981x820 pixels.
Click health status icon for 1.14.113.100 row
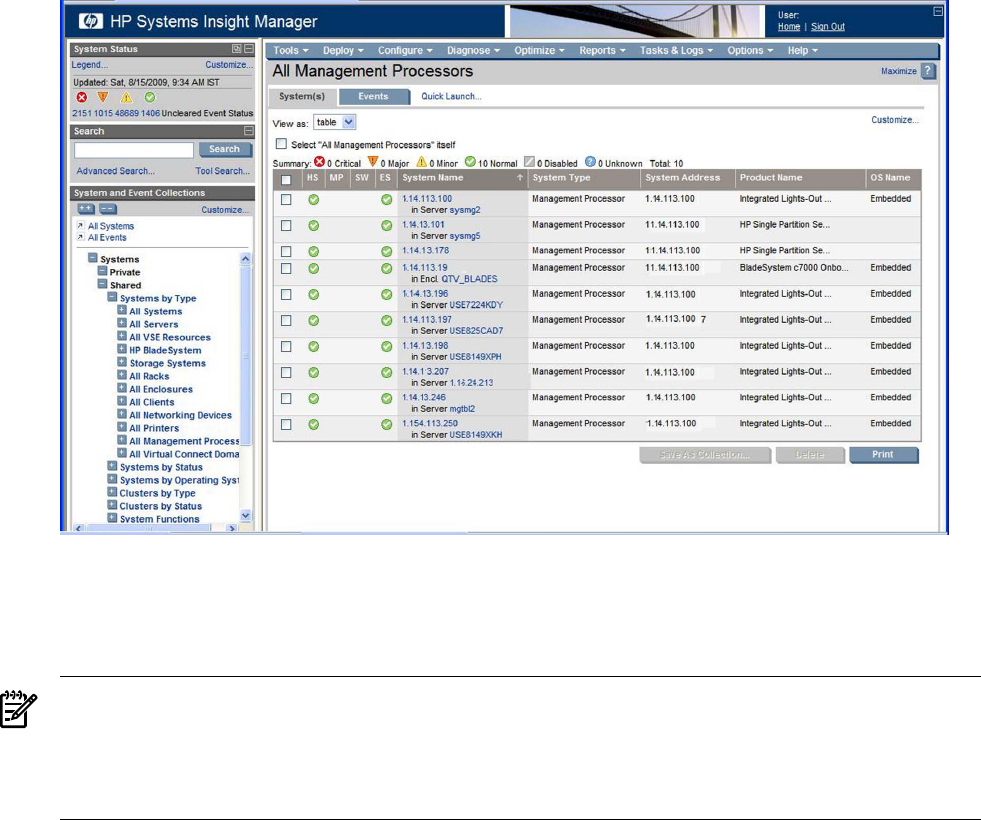[313, 200]
